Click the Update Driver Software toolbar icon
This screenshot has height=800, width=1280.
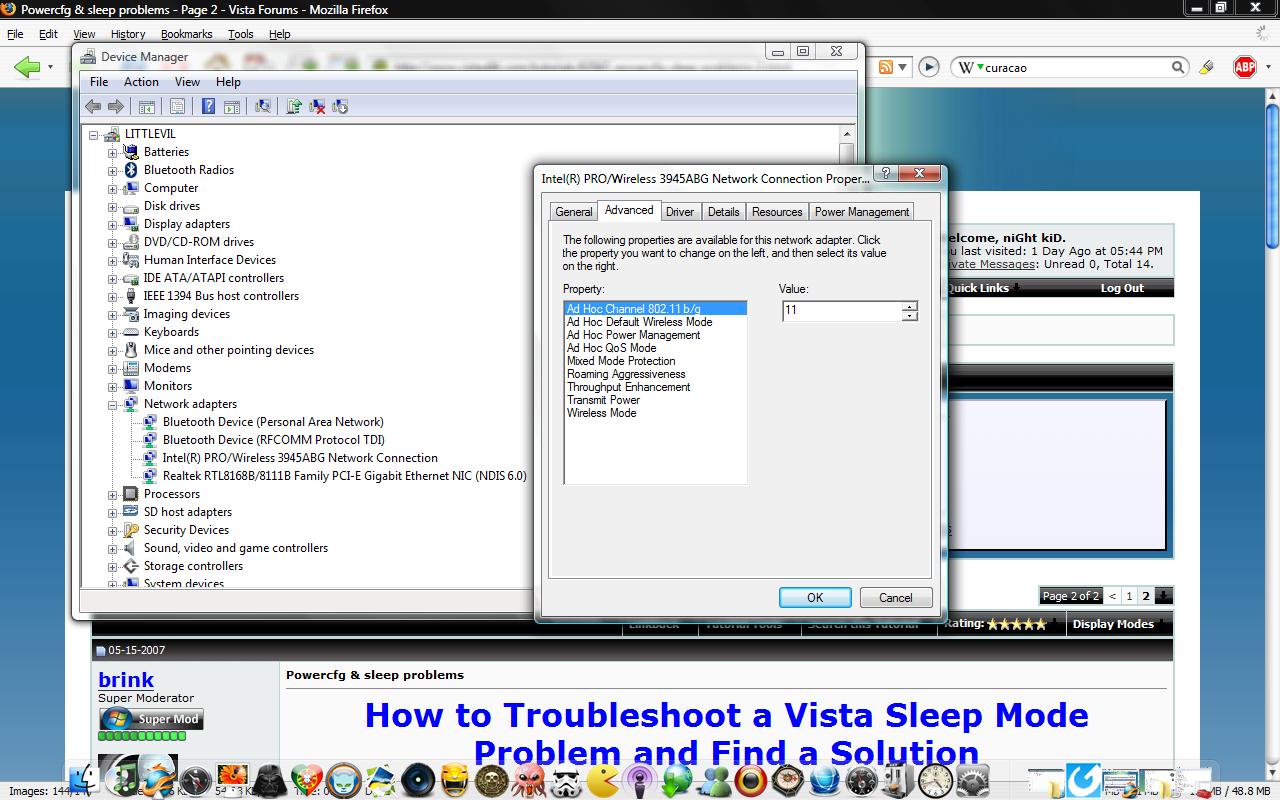294,106
